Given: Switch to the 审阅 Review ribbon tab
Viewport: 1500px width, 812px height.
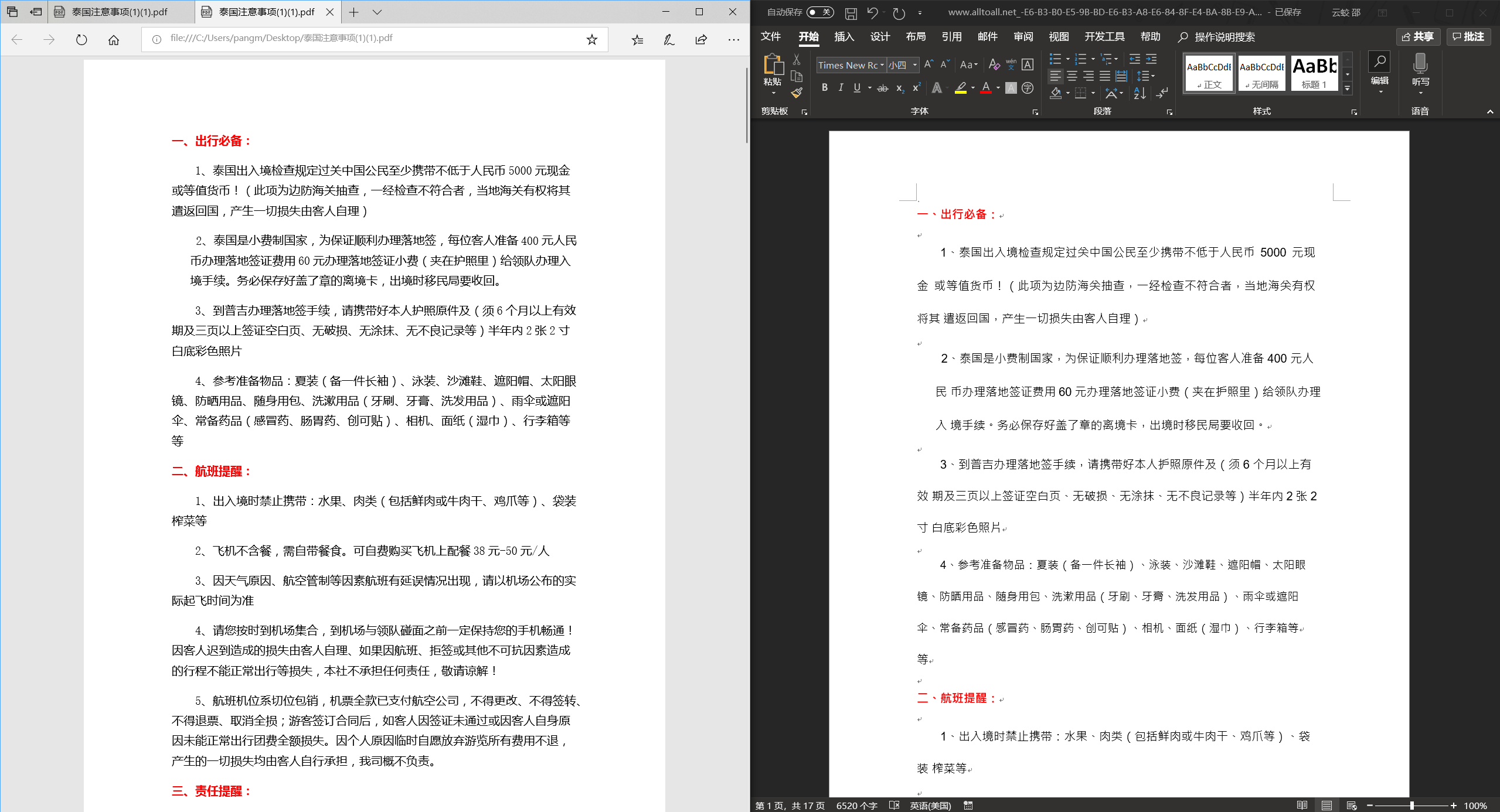Looking at the screenshot, I should pyautogui.click(x=1023, y=36).
